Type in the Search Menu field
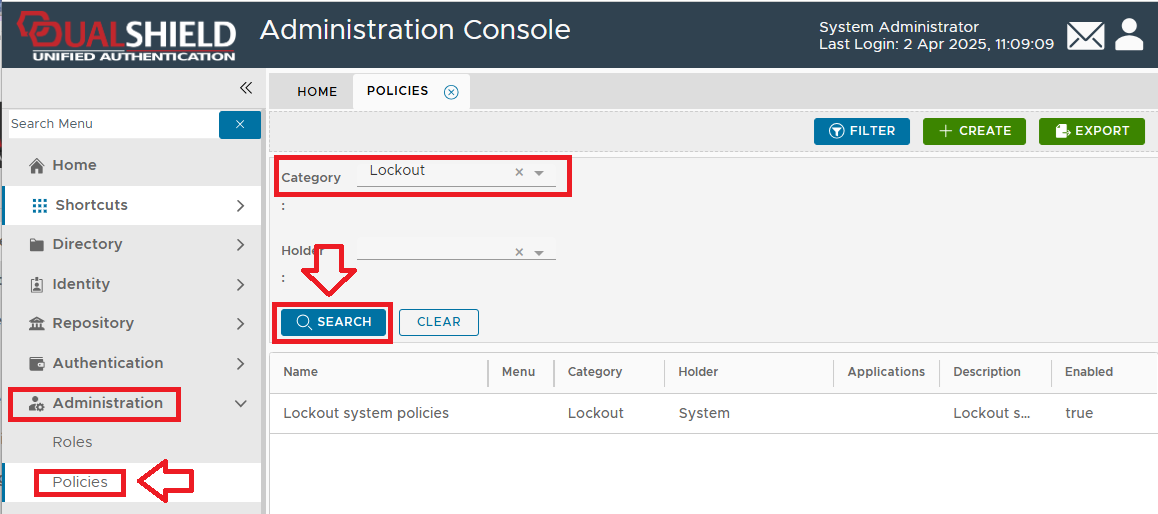Viewport: 1158px width, 514px height. tap(110, 124)
